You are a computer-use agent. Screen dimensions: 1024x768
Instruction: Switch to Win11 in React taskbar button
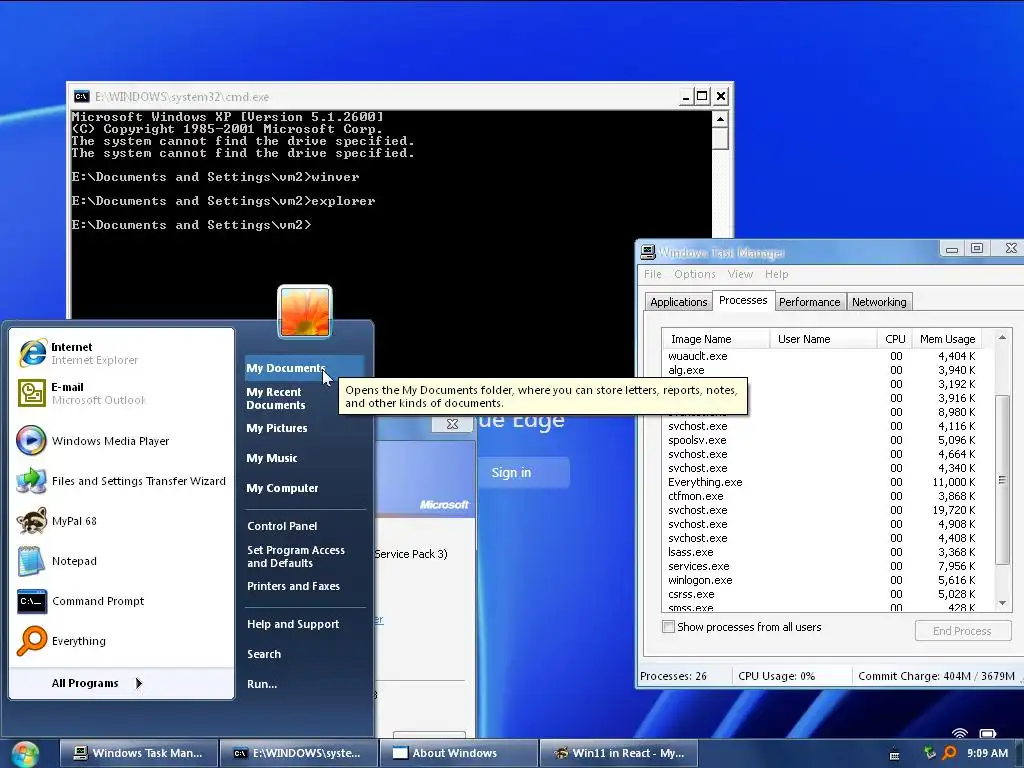pos(618,753)
